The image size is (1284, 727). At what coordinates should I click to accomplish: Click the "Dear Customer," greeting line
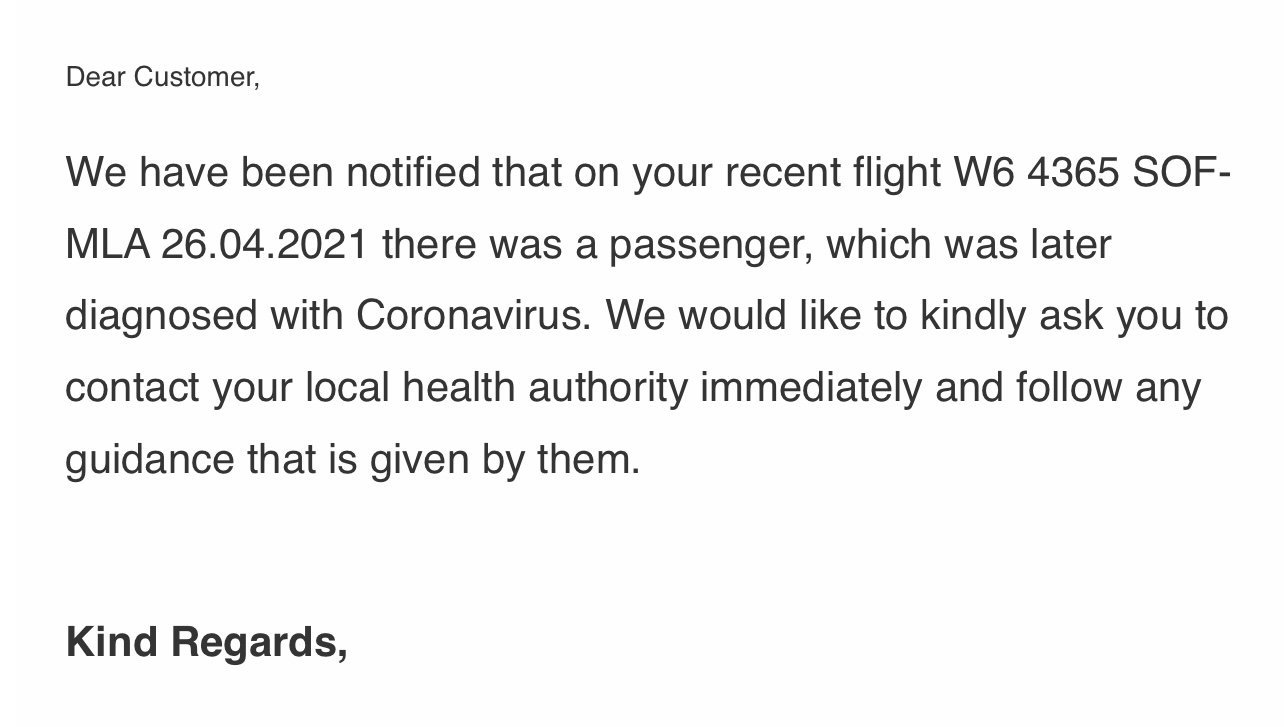[x=162, y=77]
